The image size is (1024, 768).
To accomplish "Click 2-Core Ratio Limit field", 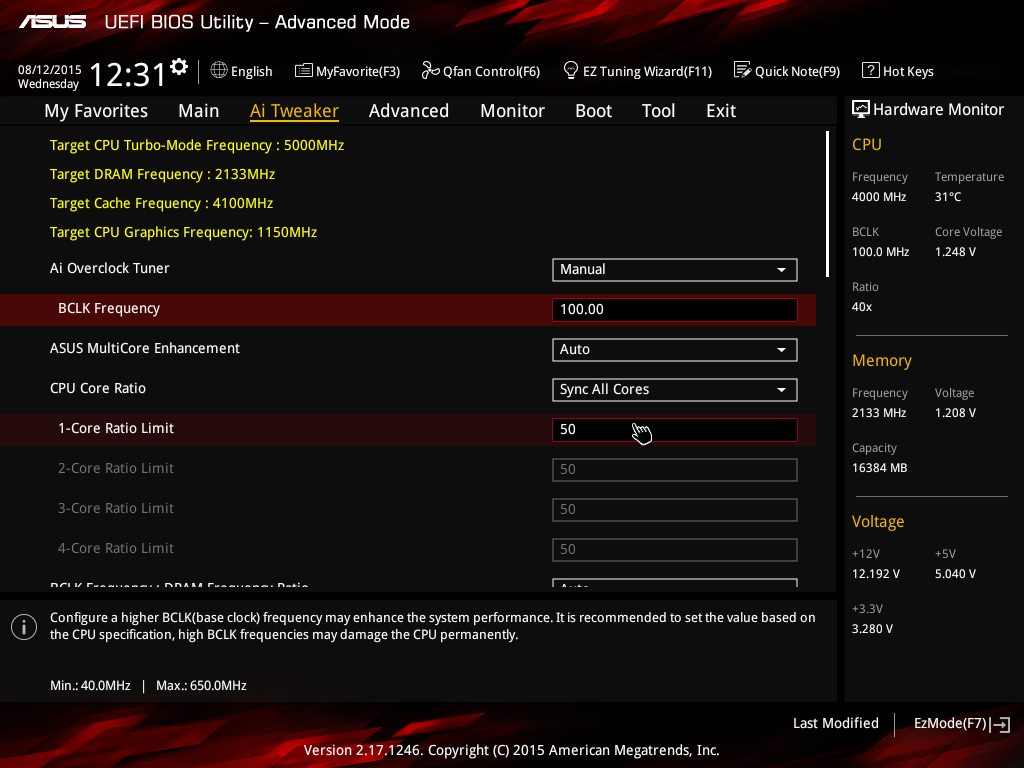I will point(675,470).
